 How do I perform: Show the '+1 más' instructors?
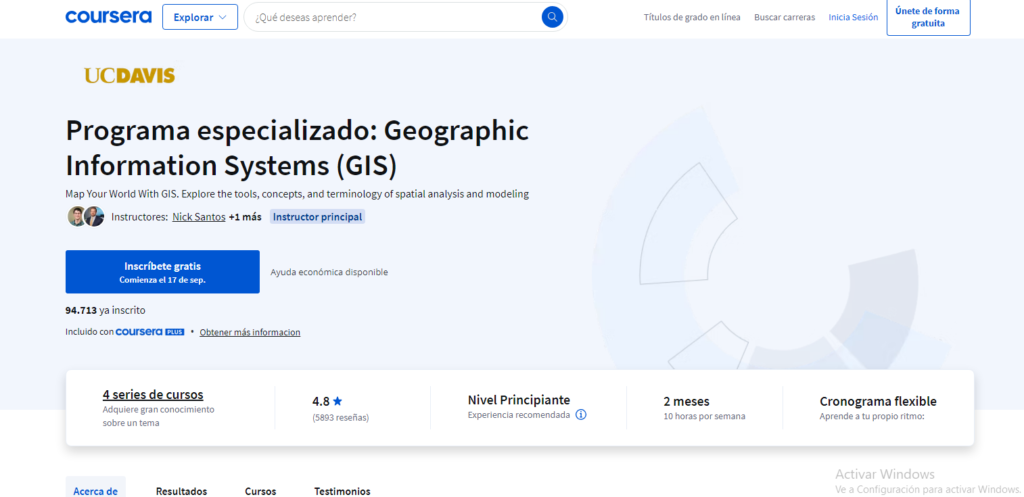245,217
